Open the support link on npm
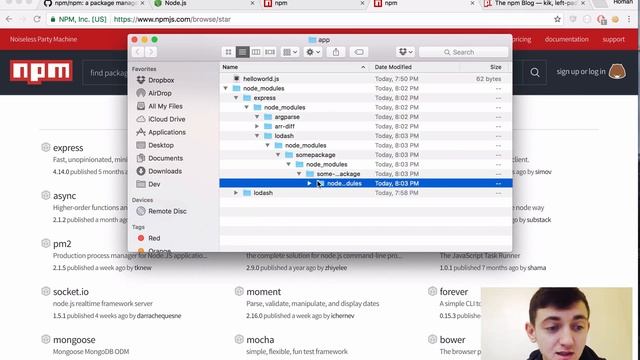 click(613, 40)
